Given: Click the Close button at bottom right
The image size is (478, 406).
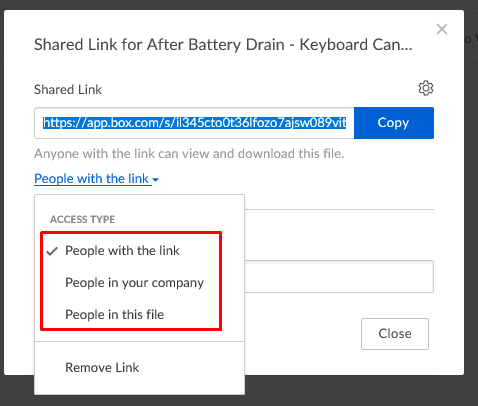Looking at the screenshot, I should point(395,334).
